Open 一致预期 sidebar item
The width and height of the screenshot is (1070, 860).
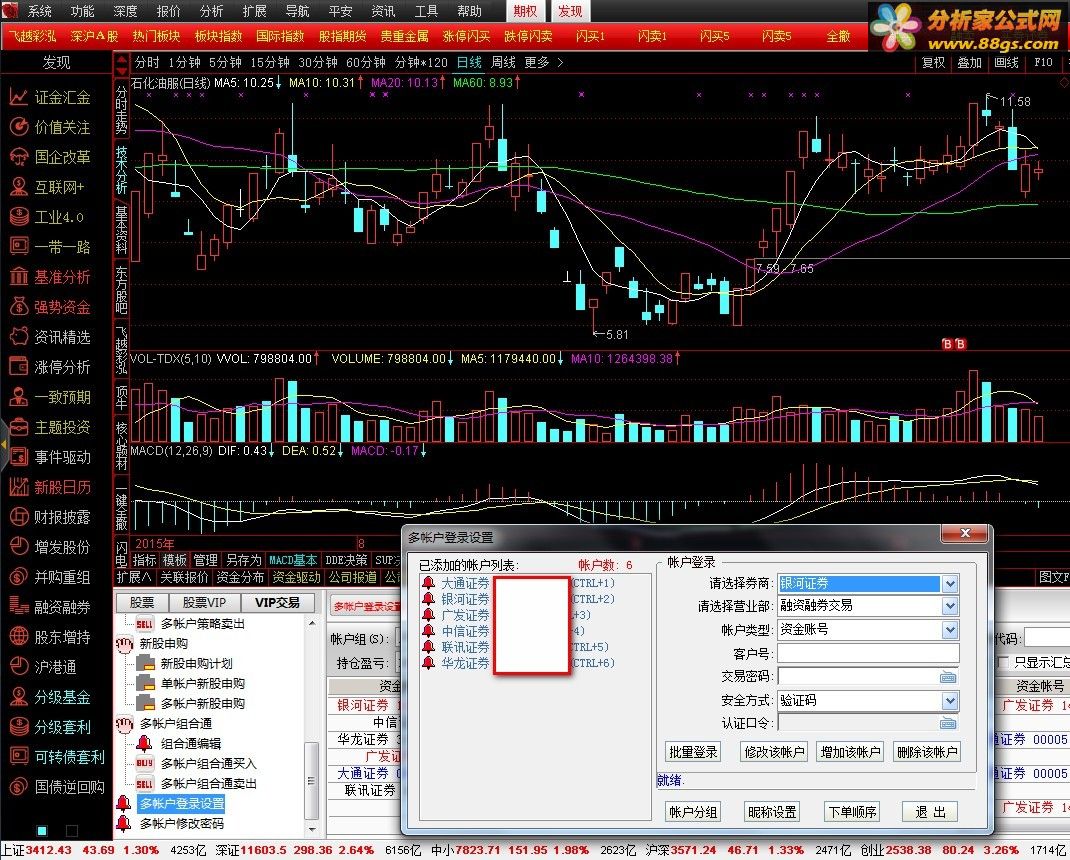50,397
